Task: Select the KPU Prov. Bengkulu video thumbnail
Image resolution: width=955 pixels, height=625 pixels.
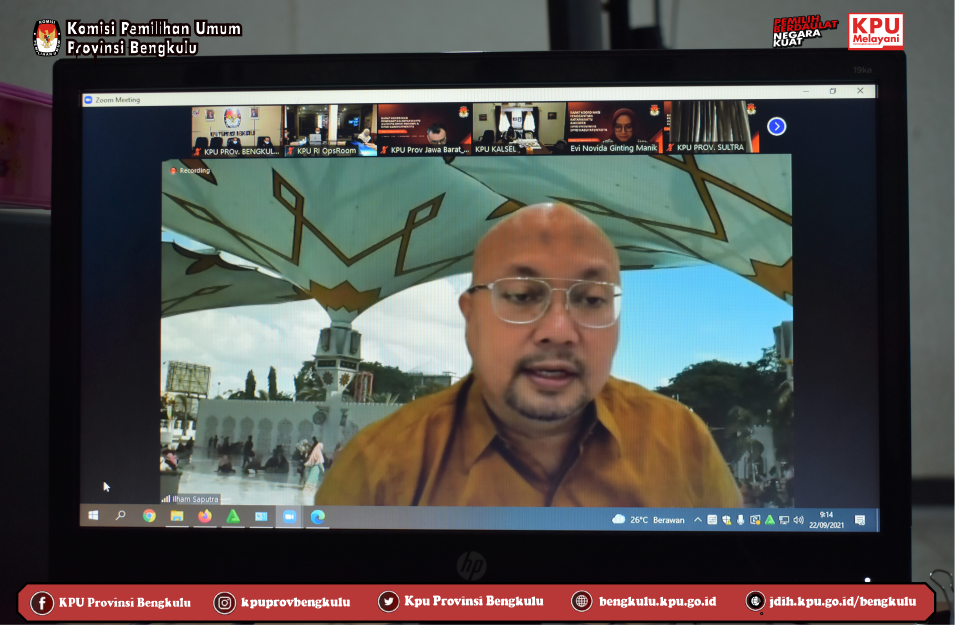Action: click(x=236, y=128)
